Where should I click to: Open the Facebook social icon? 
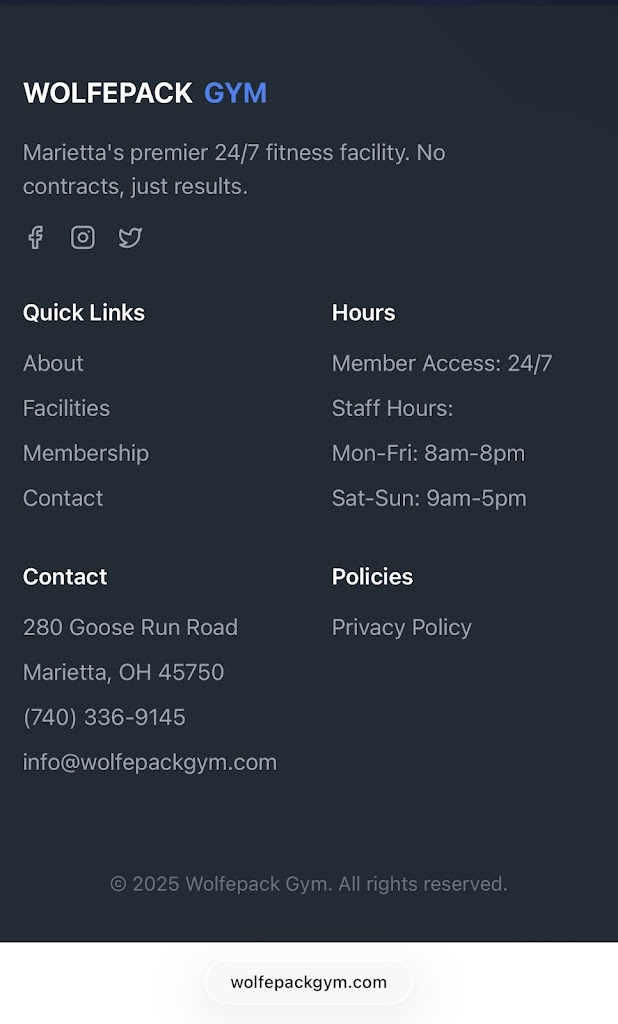click(35, 237)
